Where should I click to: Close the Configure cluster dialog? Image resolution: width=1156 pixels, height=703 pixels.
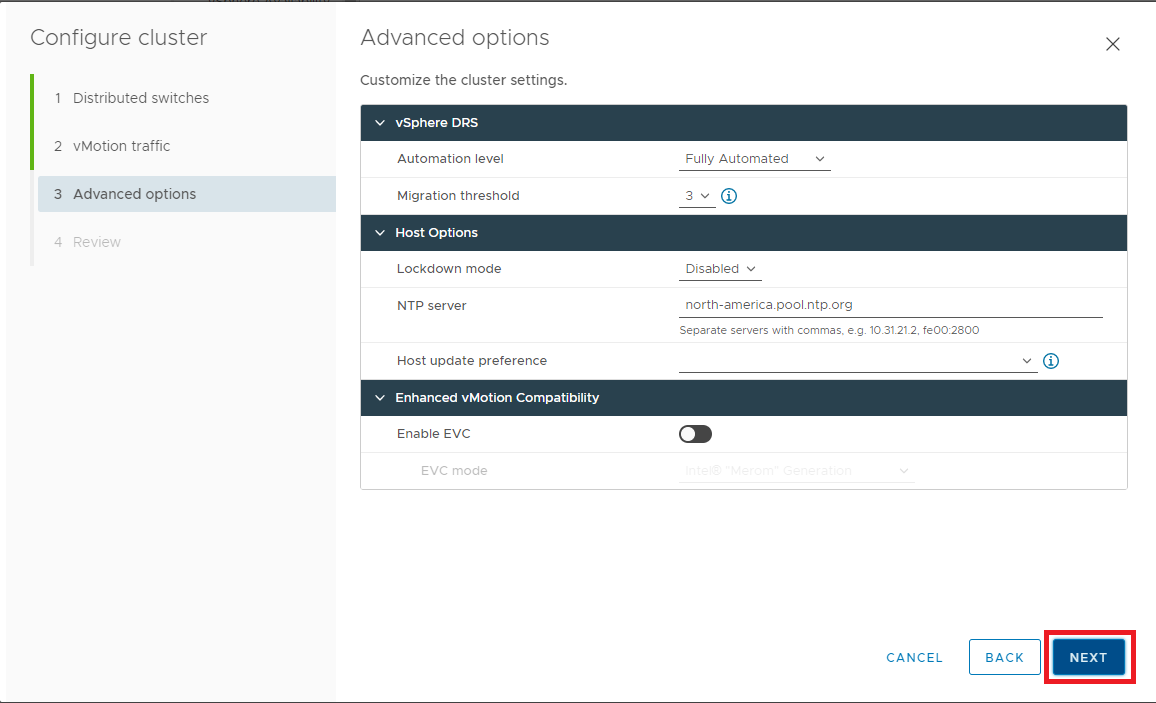pyautogui.click(x=1112, y=44)
